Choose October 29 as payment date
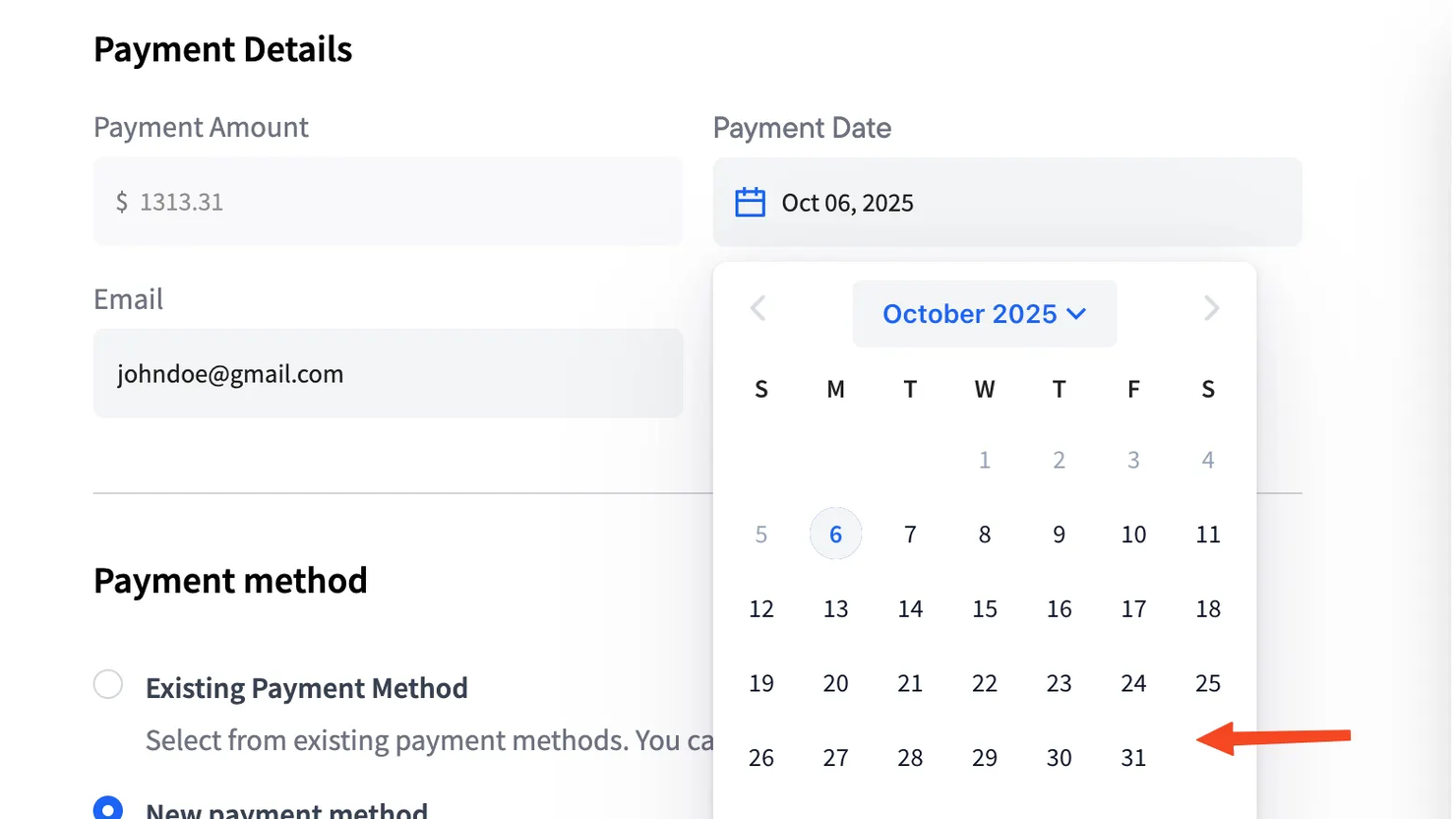Screen dimensions: 1456x819 [x=984, y=758]
